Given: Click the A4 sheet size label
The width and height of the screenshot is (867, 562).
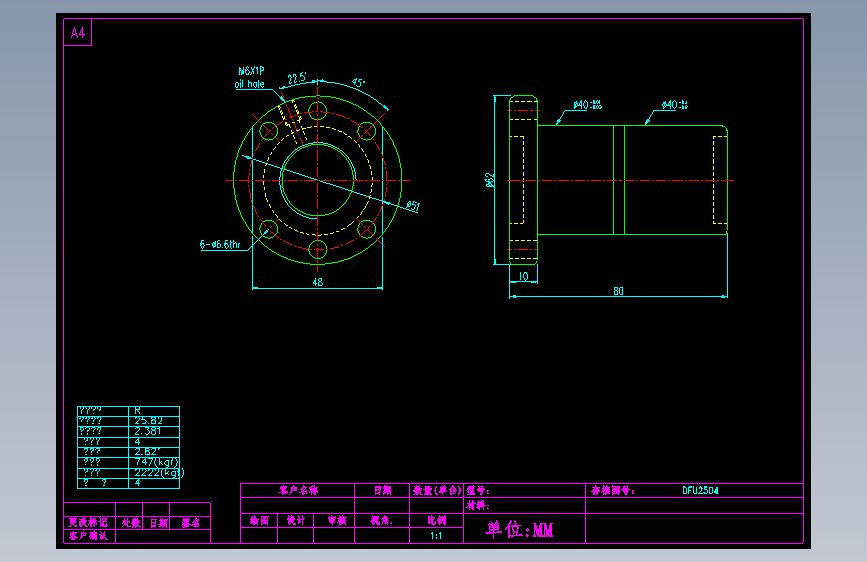Looking at the screenshot, I should coord(78,33).
